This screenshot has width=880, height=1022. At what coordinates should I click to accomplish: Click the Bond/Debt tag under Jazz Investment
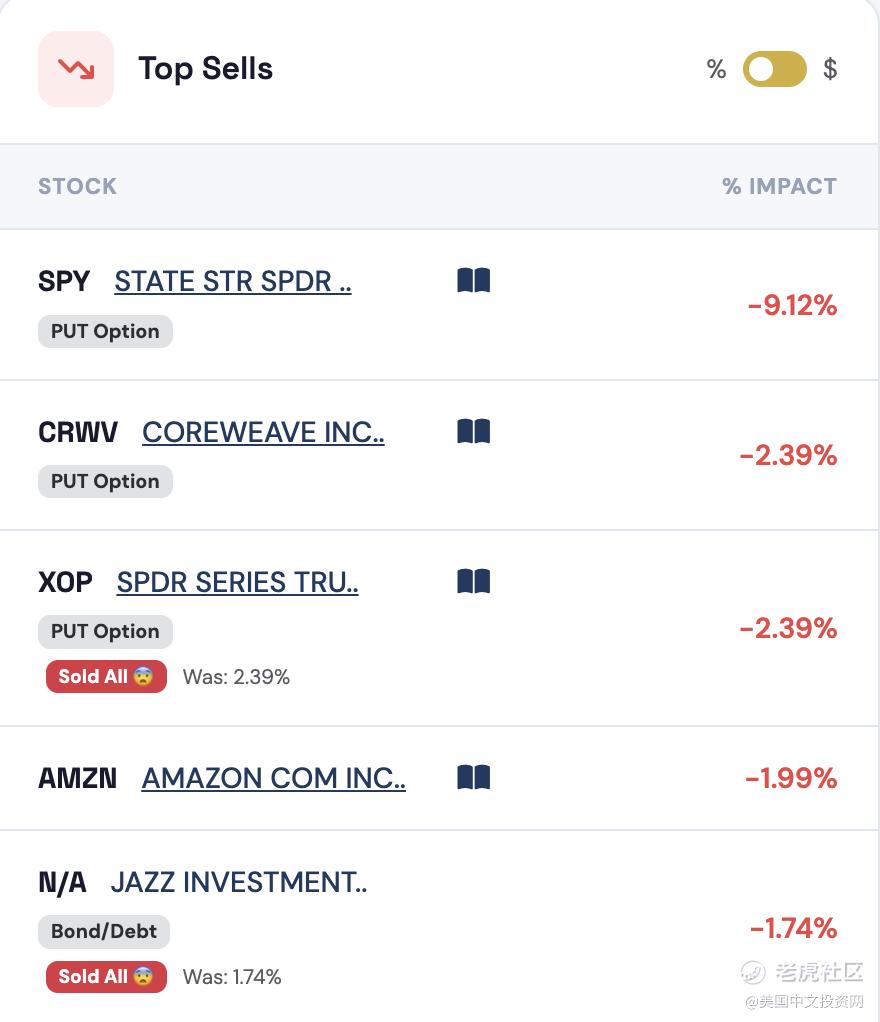(104, 931)
